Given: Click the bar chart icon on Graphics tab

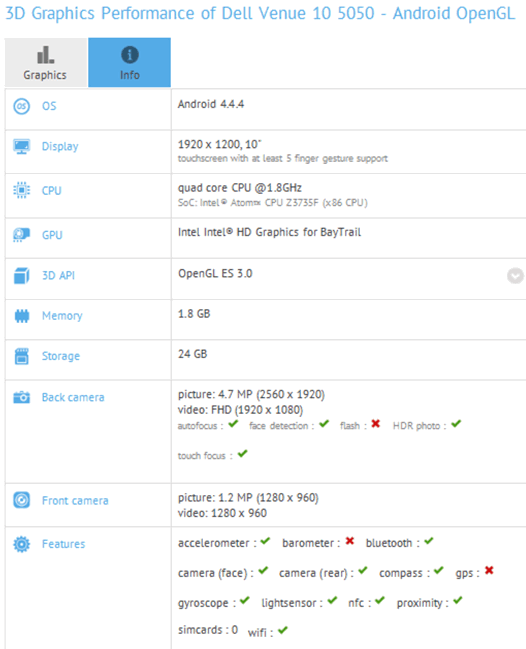Looking at the screenshot, I should pos(45,55).
